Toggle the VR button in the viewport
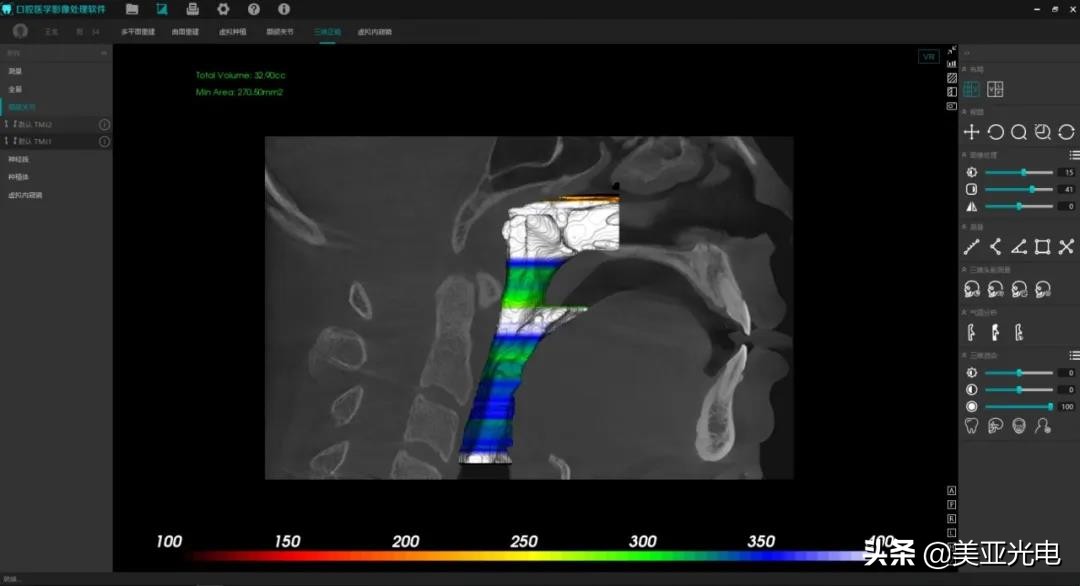Image resolution: width=1080 pixels, height=586 pixels. pos(928,56)
